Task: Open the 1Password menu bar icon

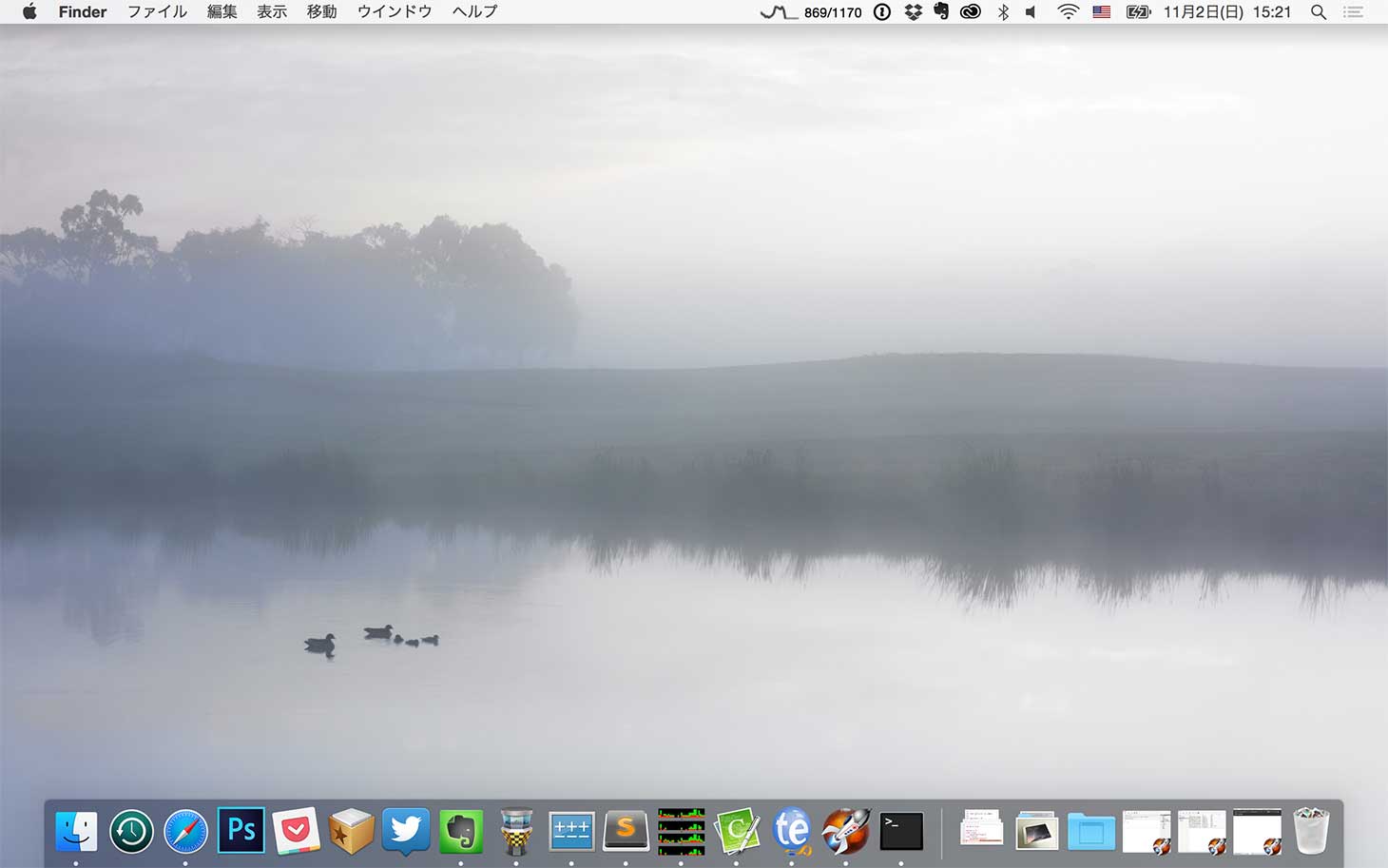Action: point(882,12)
